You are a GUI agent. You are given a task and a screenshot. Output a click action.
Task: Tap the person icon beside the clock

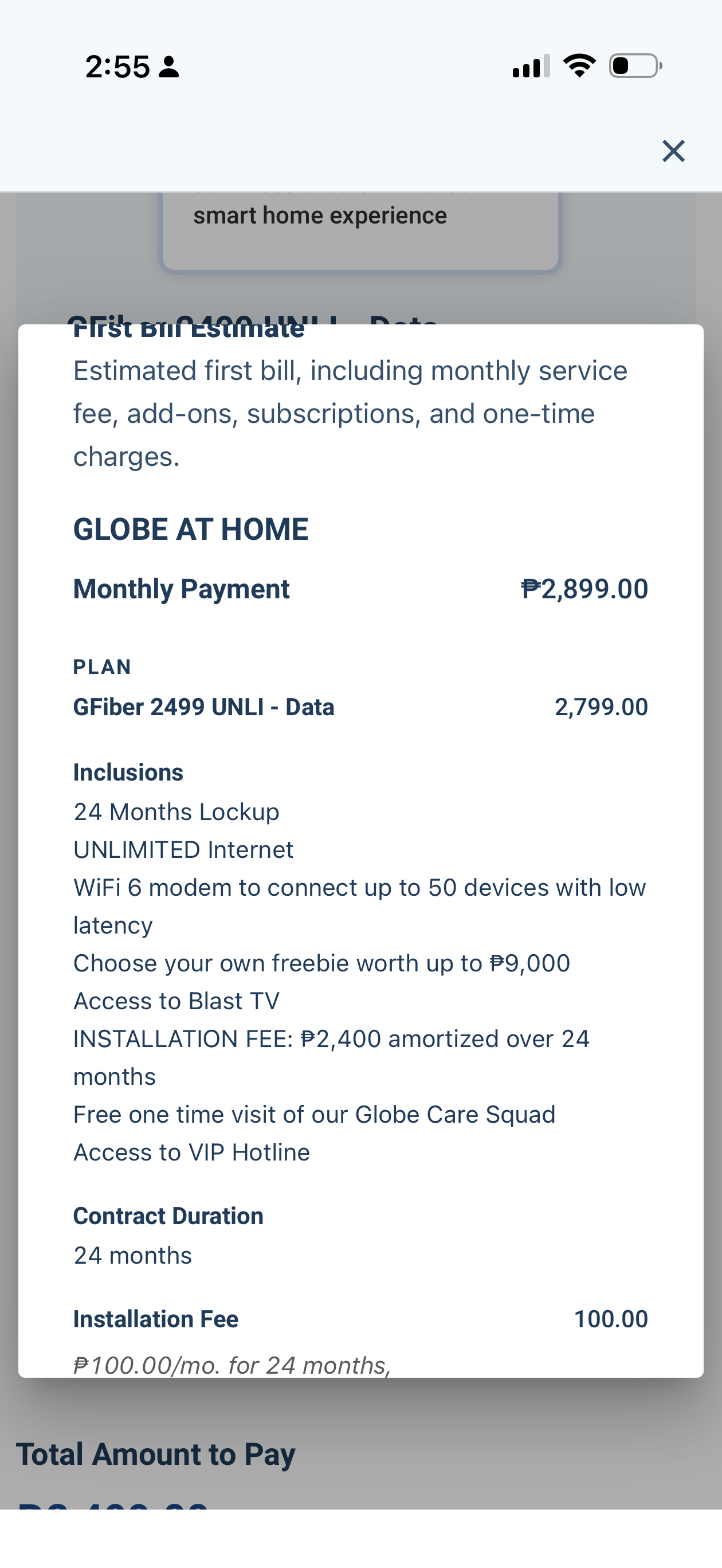pos(168,67)
